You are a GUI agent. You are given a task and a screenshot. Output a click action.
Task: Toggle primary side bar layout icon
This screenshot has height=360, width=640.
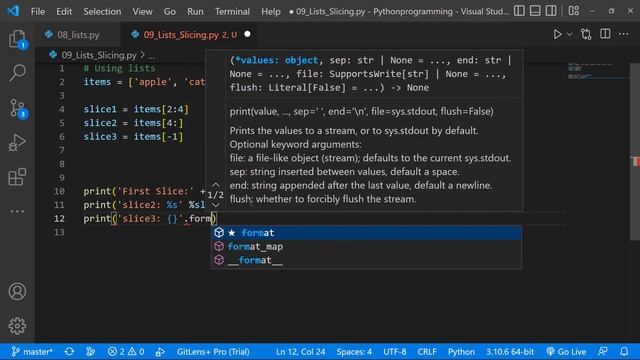[519, 11]
